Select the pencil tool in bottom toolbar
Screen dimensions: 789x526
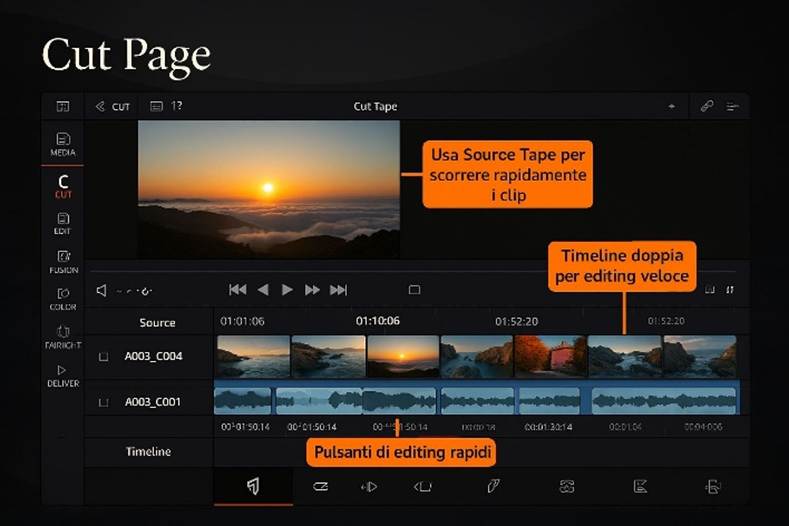click(x=493, y=487)
